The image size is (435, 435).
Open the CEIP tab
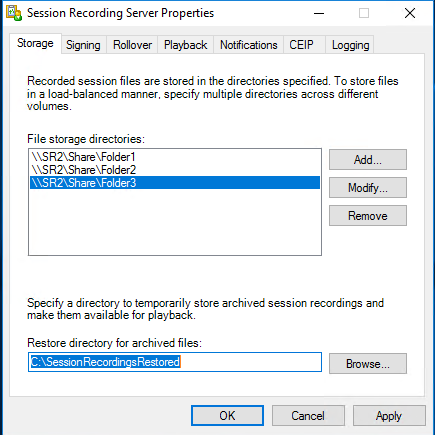click(x=301, y=45)
